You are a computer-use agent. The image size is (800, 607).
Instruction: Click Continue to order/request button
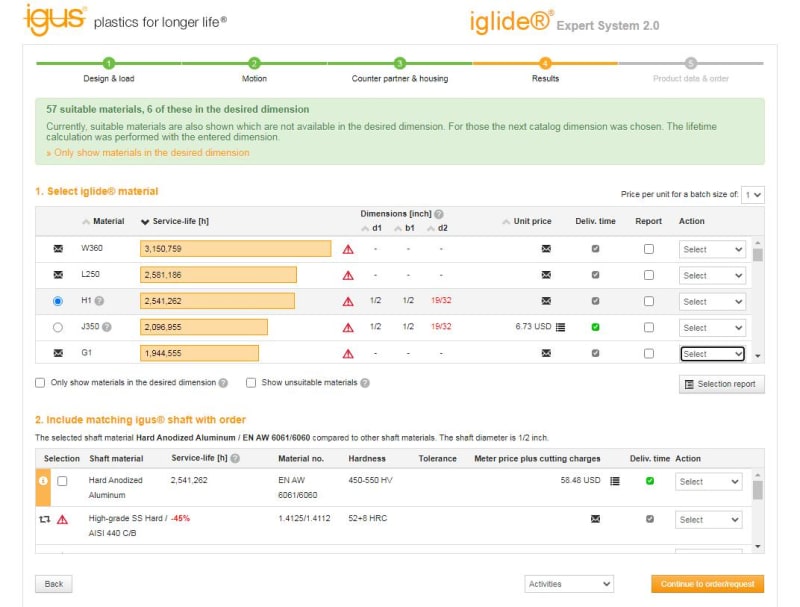(707, 584)
